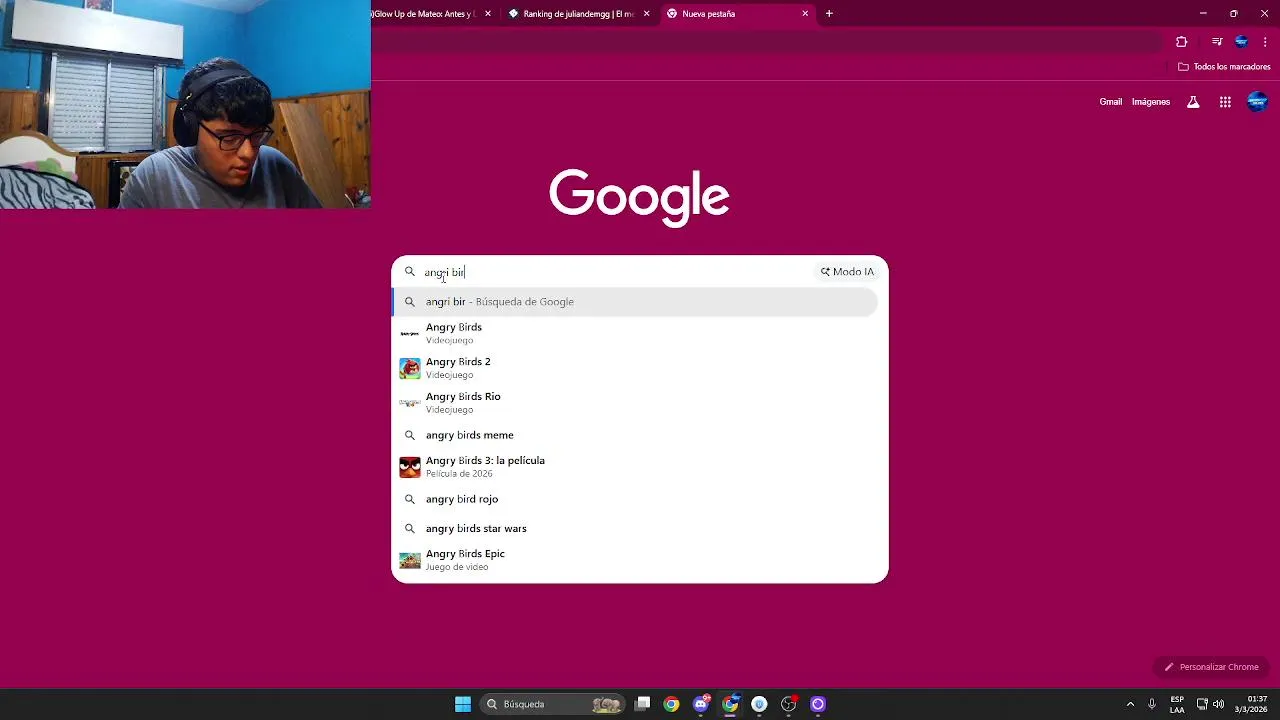Image resolution: width=1280 pixels, height=720 pixels.
Task: Open the Imágenes link
Action: coord(1151,102)
